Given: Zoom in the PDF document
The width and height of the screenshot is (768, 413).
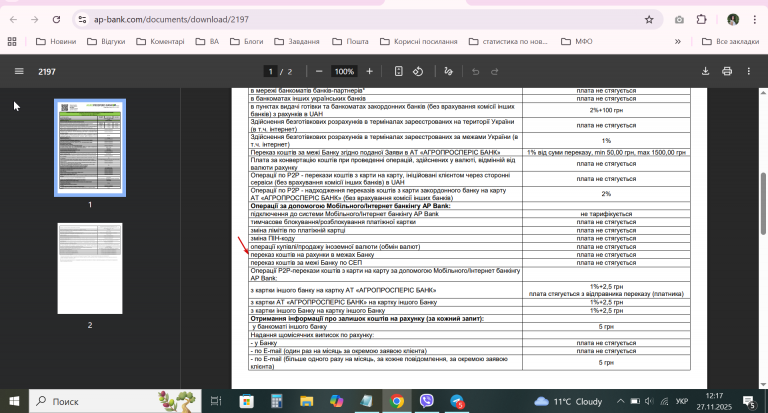Looking at the screenshot, I should tap(369, 72).
